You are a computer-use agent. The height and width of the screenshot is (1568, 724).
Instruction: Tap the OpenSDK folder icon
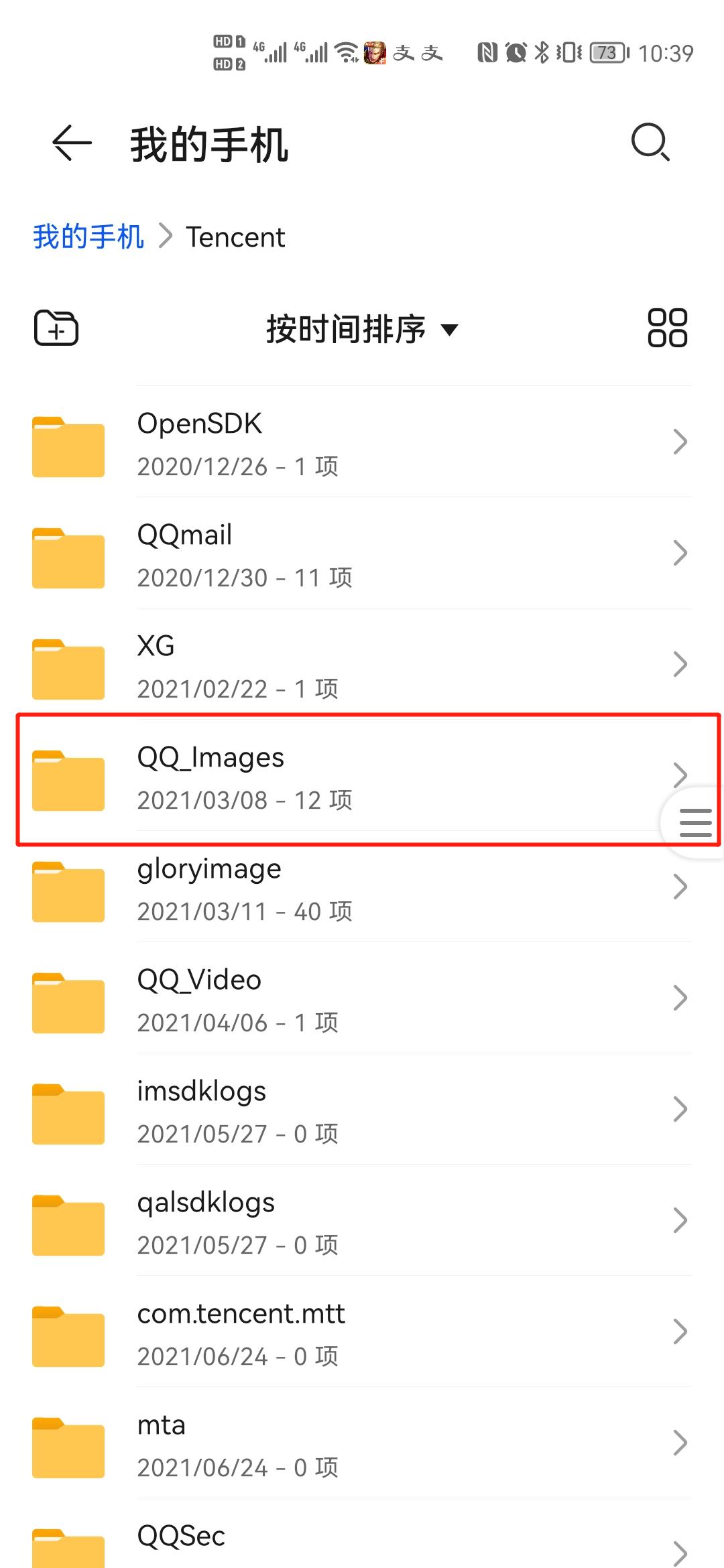[68, 447]
